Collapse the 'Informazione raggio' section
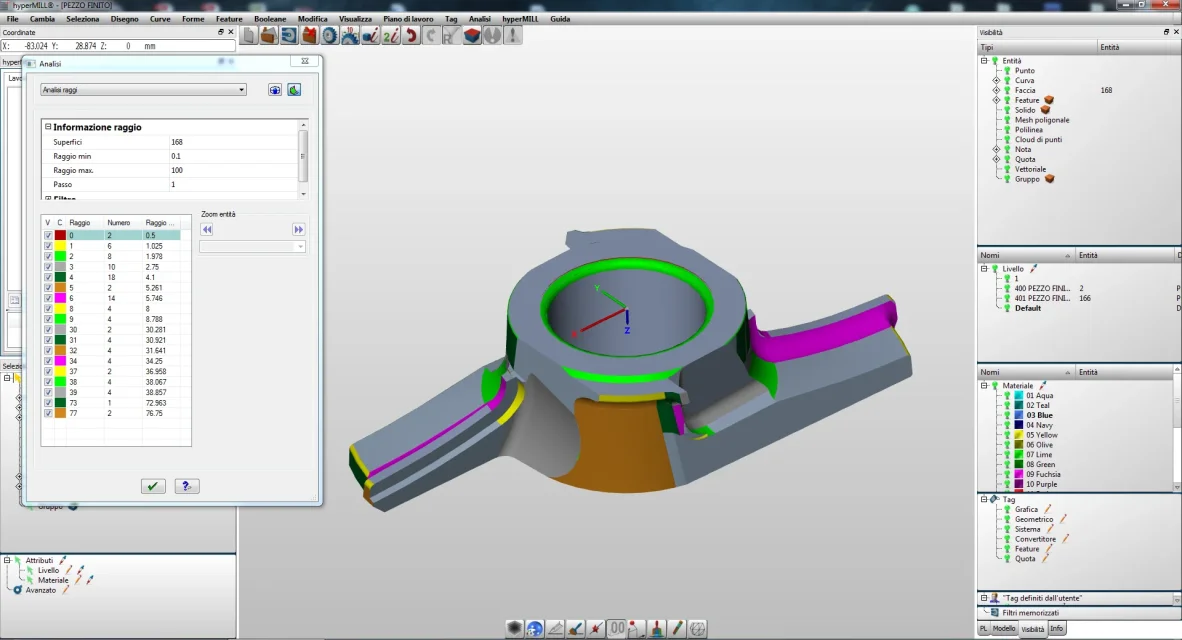Viewport: 1182px width, 640px height. pos(48,127)
